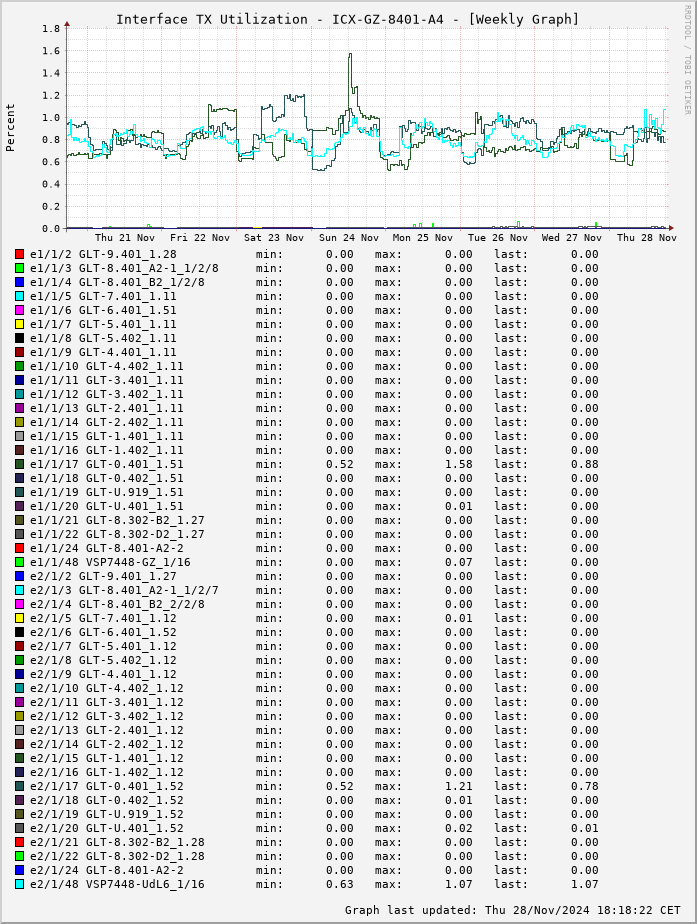
Task: Select the cyan swatch for e2/1/48 VSP7448-UdL6_1/16
Action: (x=20, y=884)
